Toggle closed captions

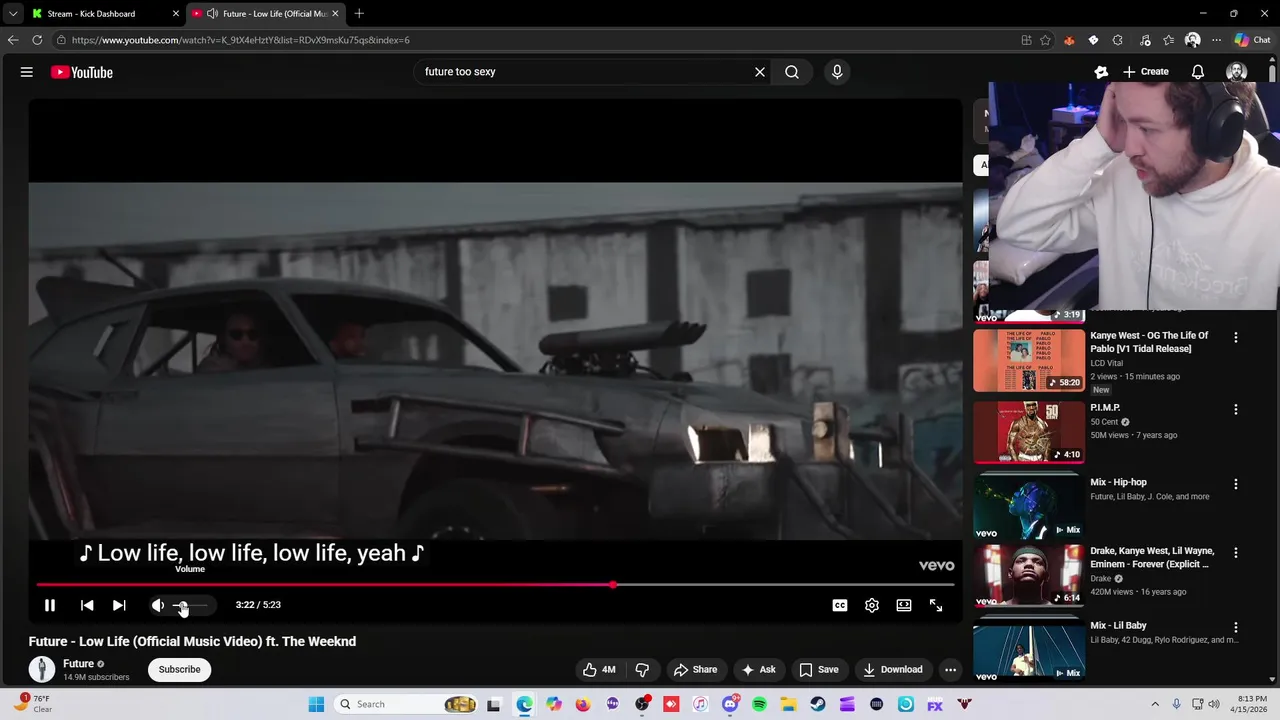[x=840, y=605]
